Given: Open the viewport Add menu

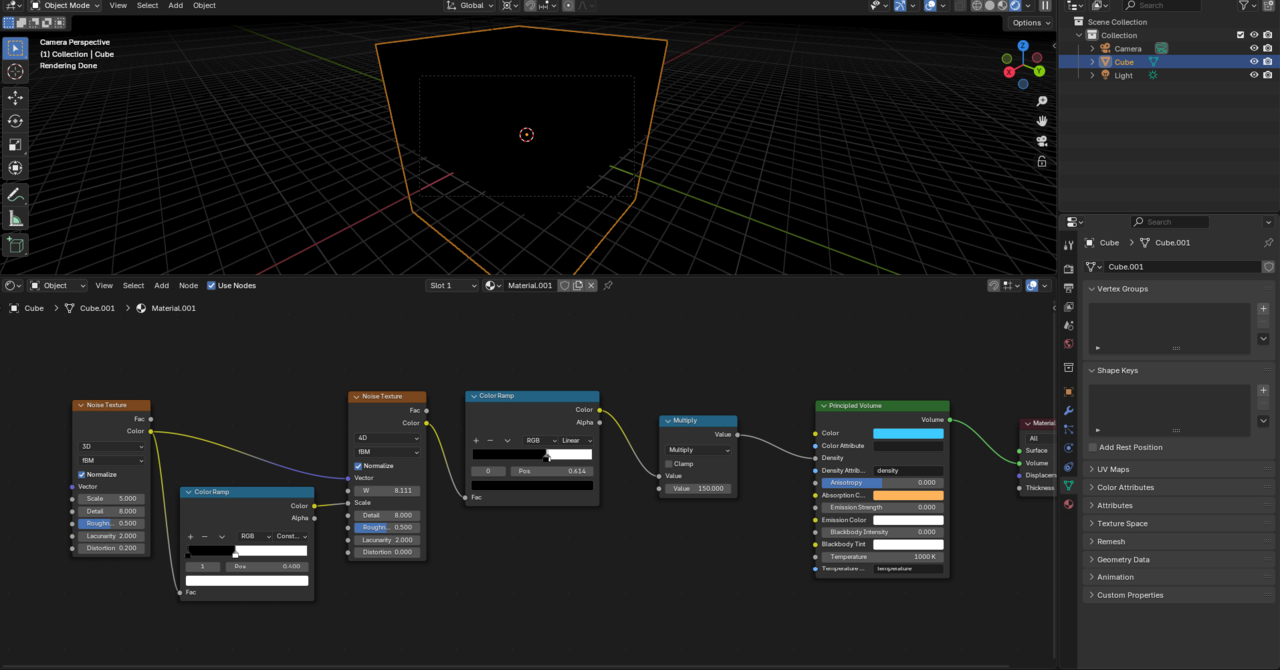Looking at the screenshot, I should pos(175,5).
